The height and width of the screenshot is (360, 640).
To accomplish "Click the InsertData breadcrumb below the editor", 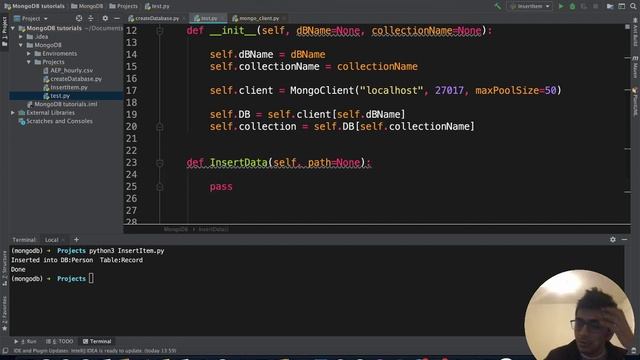I will [x=213, y=229].
